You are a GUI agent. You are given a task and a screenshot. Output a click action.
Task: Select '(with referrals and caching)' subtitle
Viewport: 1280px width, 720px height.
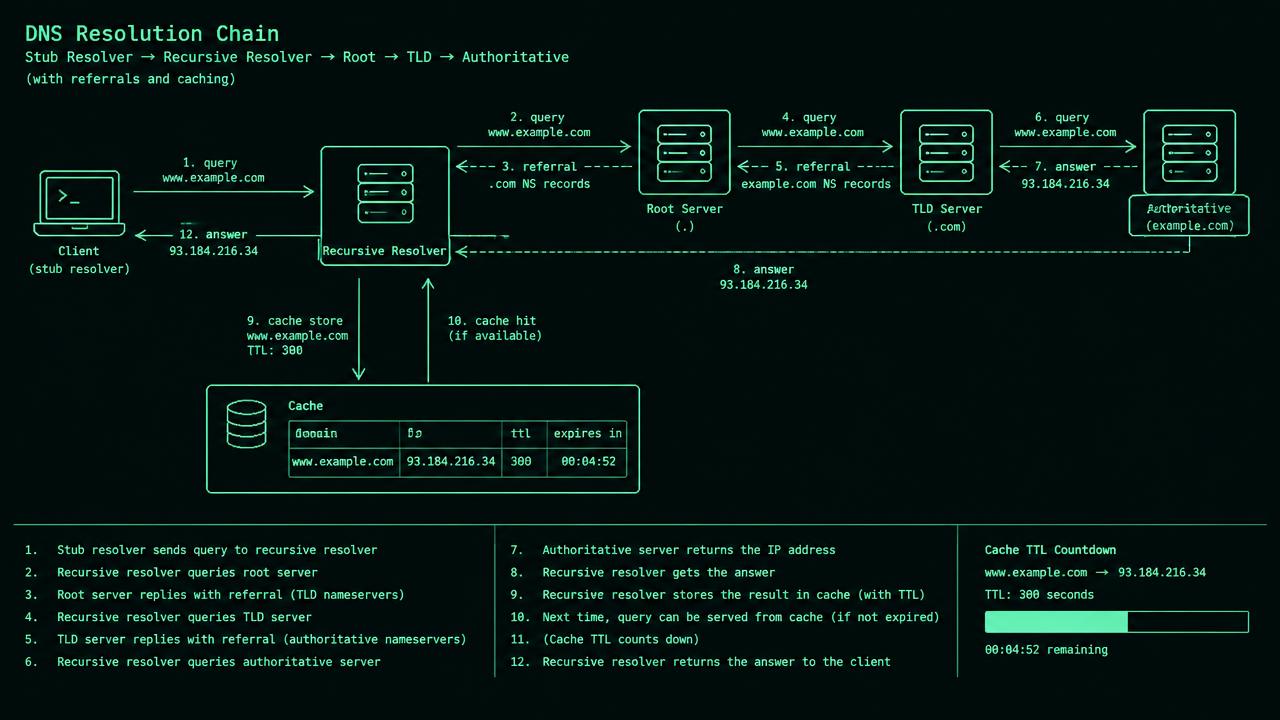tap(131, 79)
